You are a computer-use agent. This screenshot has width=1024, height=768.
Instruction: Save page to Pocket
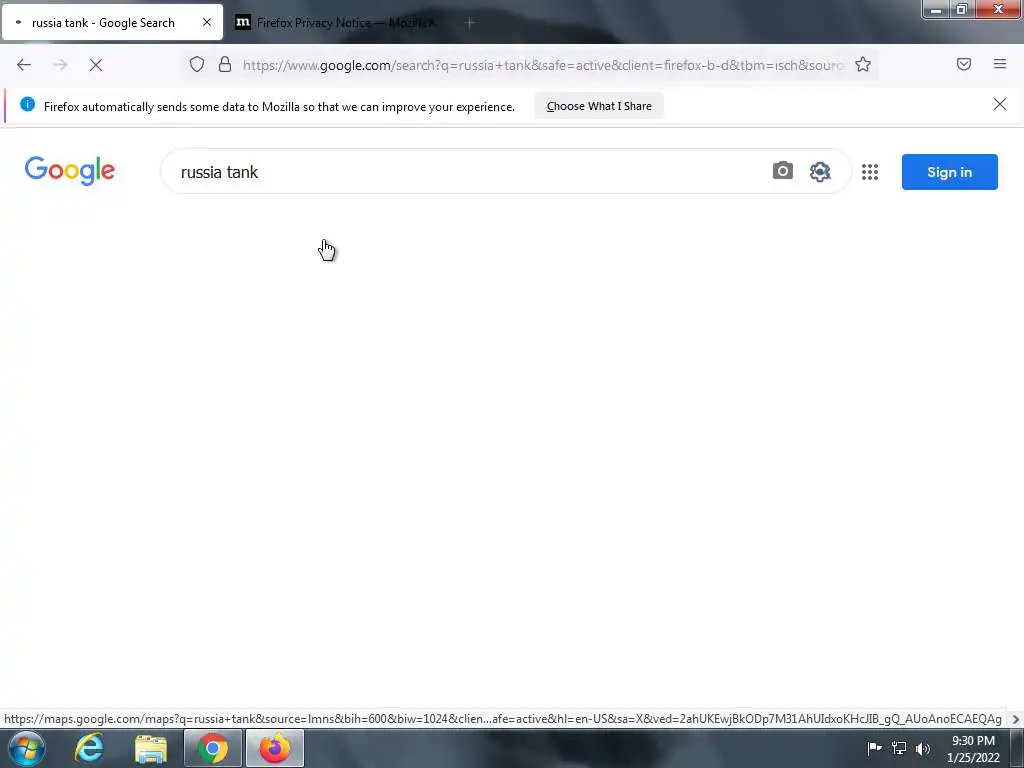(x=963, y=64)
